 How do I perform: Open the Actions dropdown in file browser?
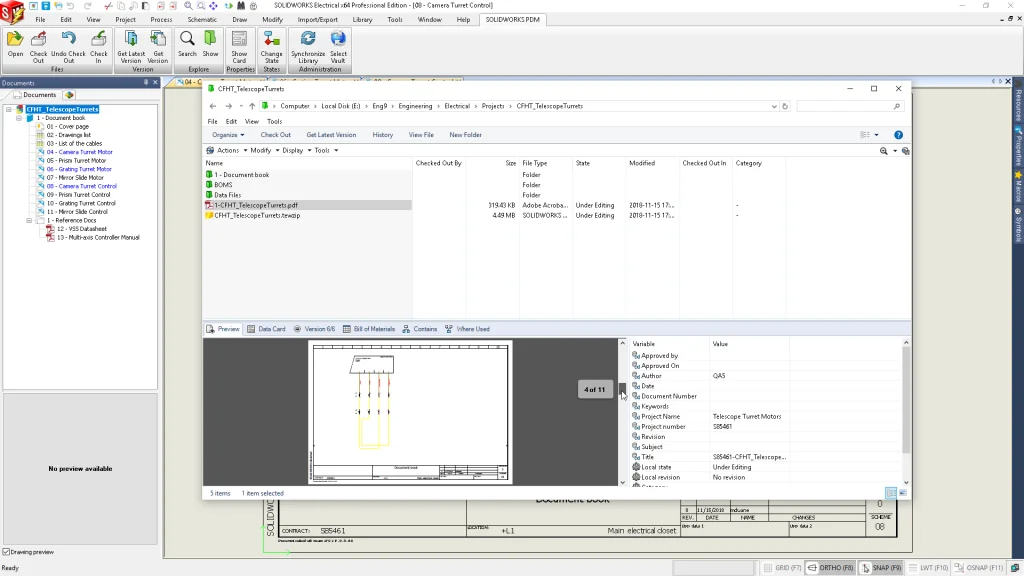227,149
